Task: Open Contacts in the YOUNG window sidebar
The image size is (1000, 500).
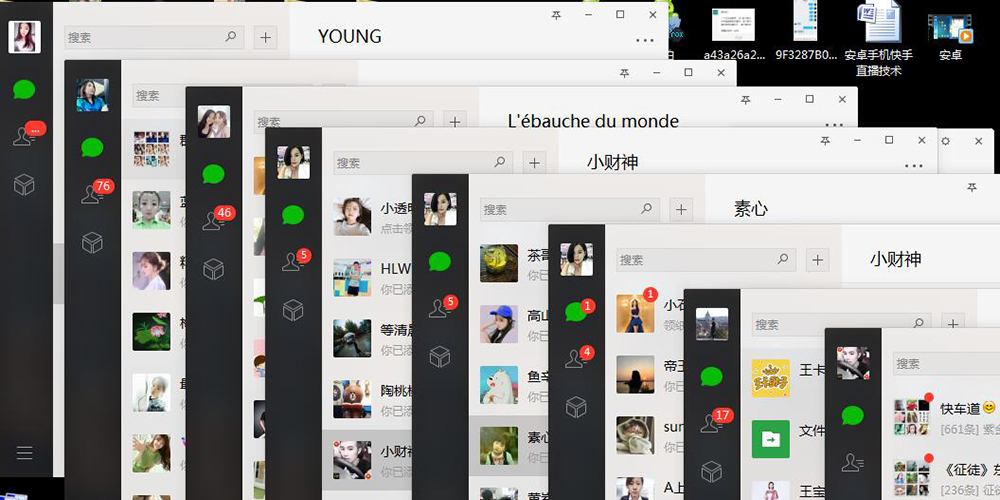Action: tap(26, 135)
